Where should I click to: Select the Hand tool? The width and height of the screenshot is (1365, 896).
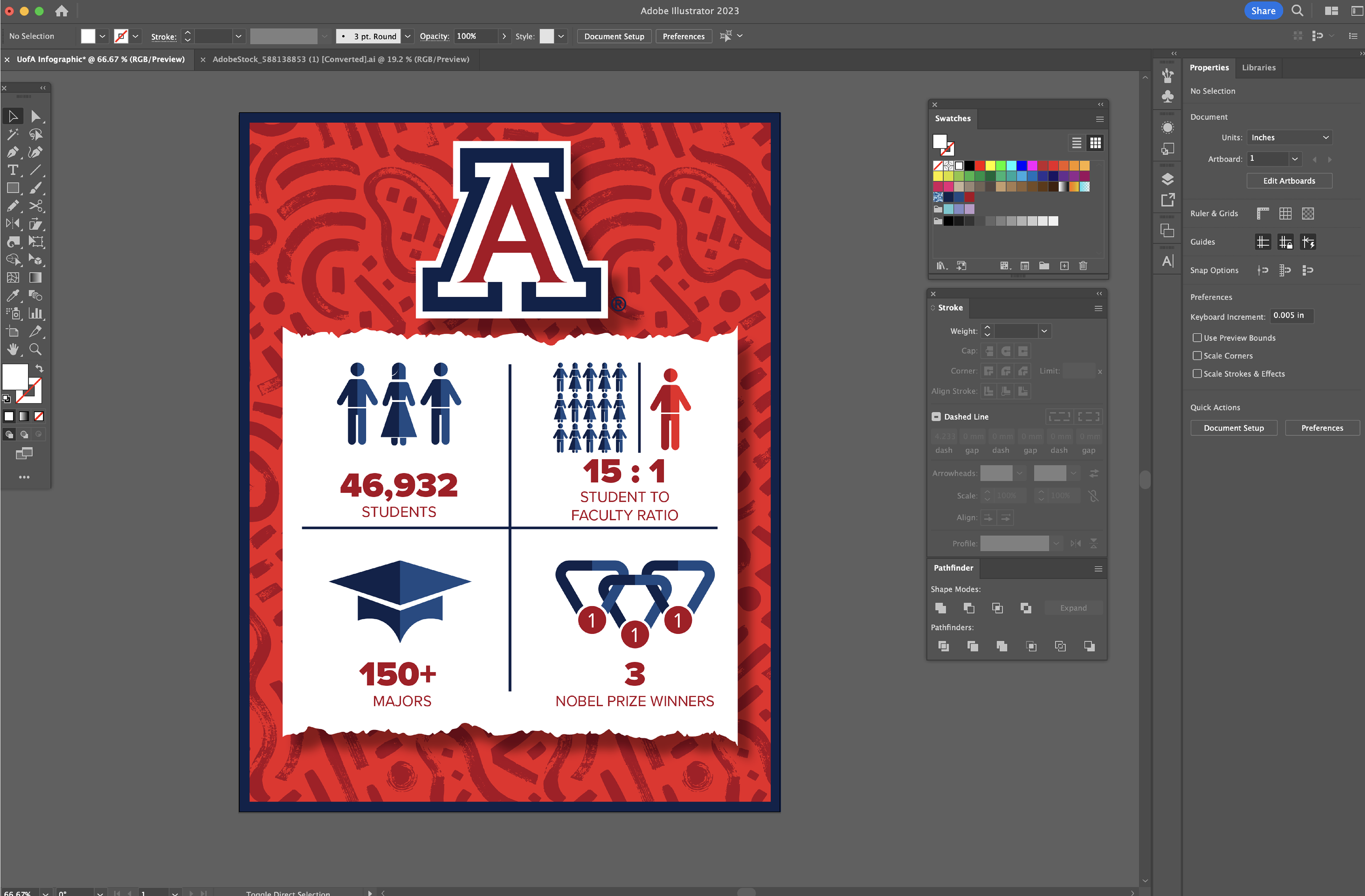[13, 349]
